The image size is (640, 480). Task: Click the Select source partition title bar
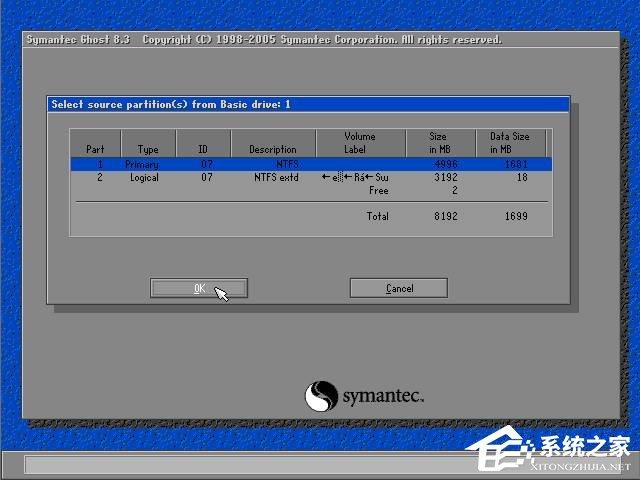click(308, 104)
